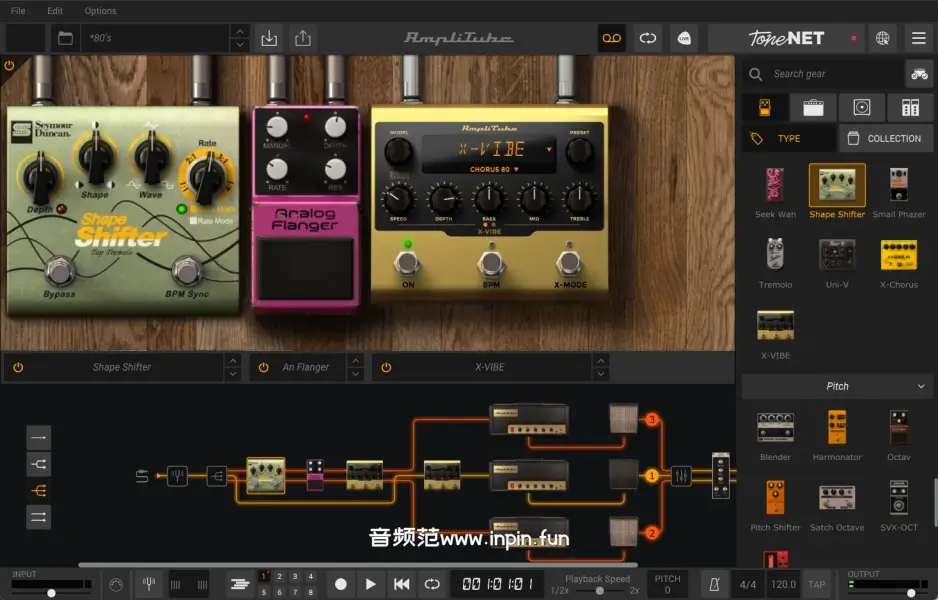The image size is (938, 600).
Task: Select single series signal chain routing
Action: [x=38, y=437]
